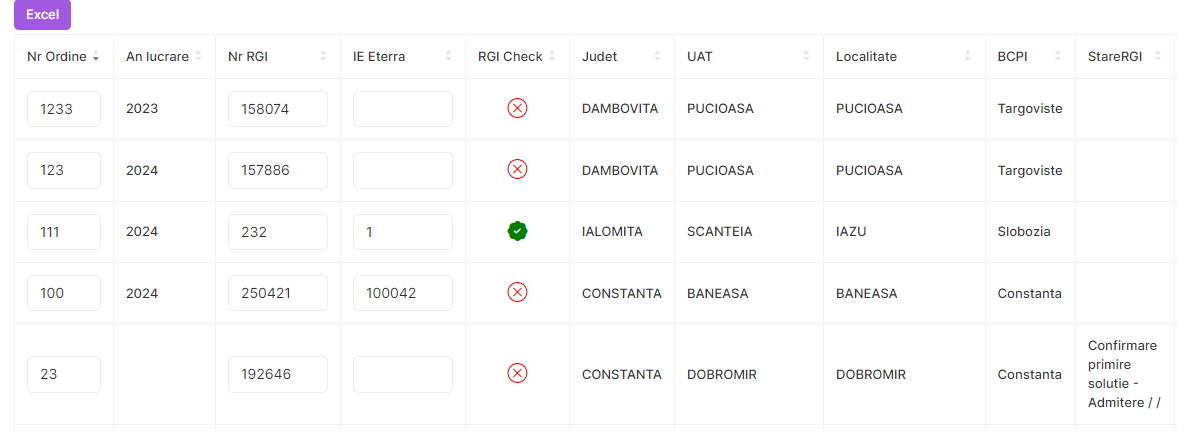The height and width of the screenshot is (432, 1177).
Task: Sort table by Nr RGI column
Action: click(x=323, y=57)
